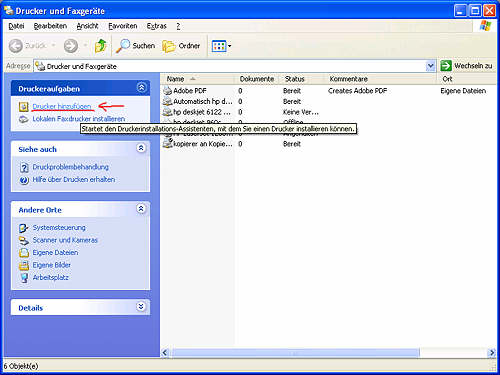Image resolution: width=500 pixels, height=375 pixels.
Task: Sort by the Ort column header
Action: click(467, 79)
